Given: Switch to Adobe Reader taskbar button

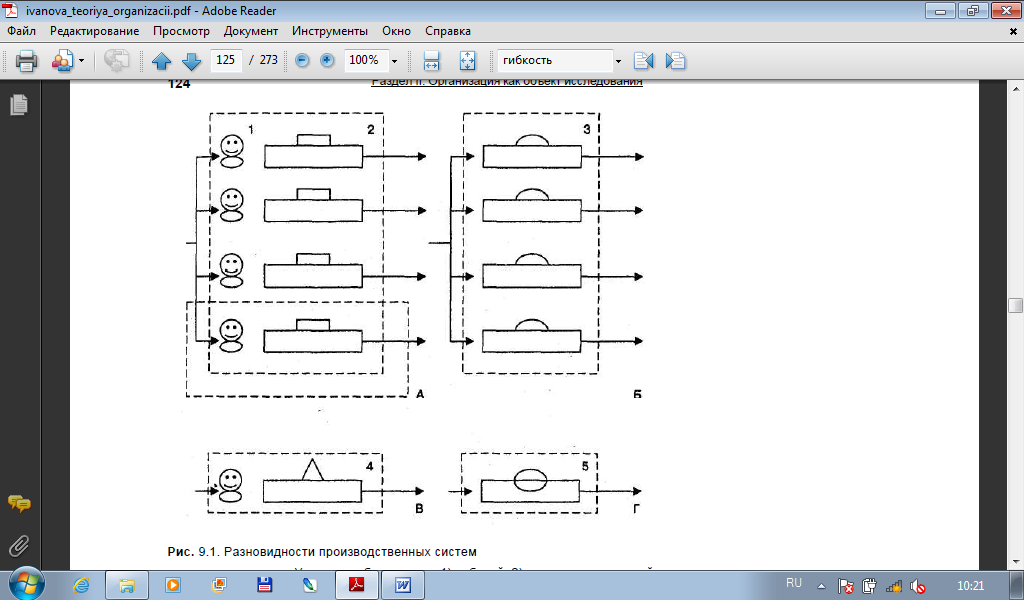Looking at the screenshot, I should point(357,585).
